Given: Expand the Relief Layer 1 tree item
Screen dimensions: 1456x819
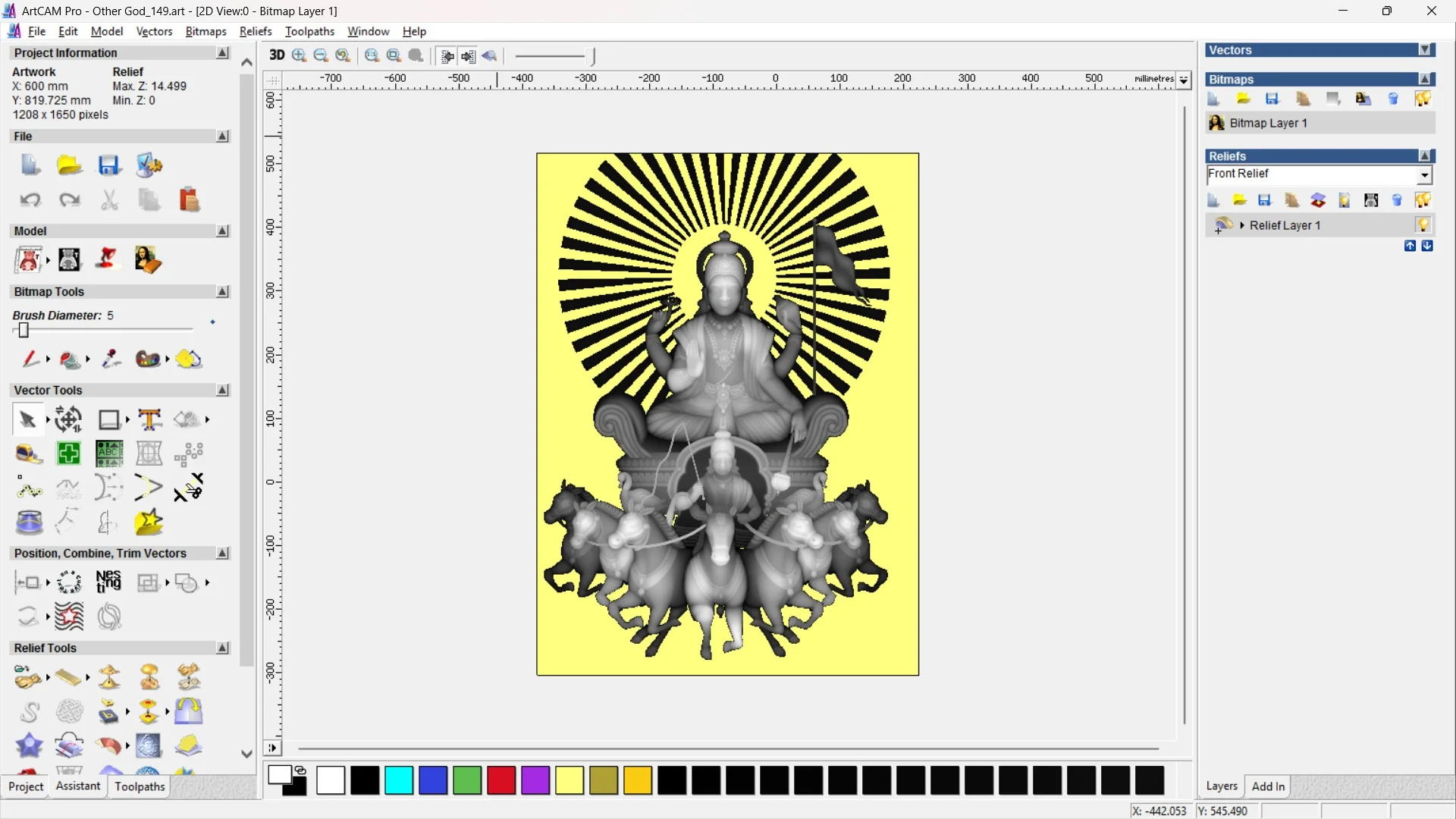Looking at the screenshot, I should (x=1241, y=224).
